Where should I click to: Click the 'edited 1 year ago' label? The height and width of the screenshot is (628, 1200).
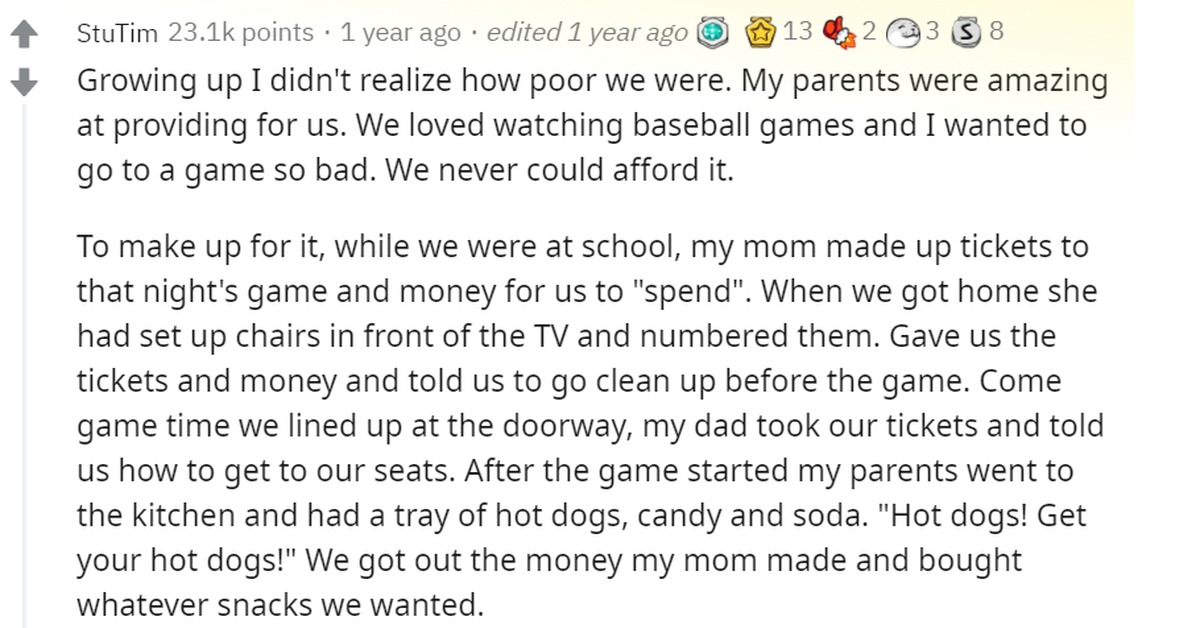point(587,33)
